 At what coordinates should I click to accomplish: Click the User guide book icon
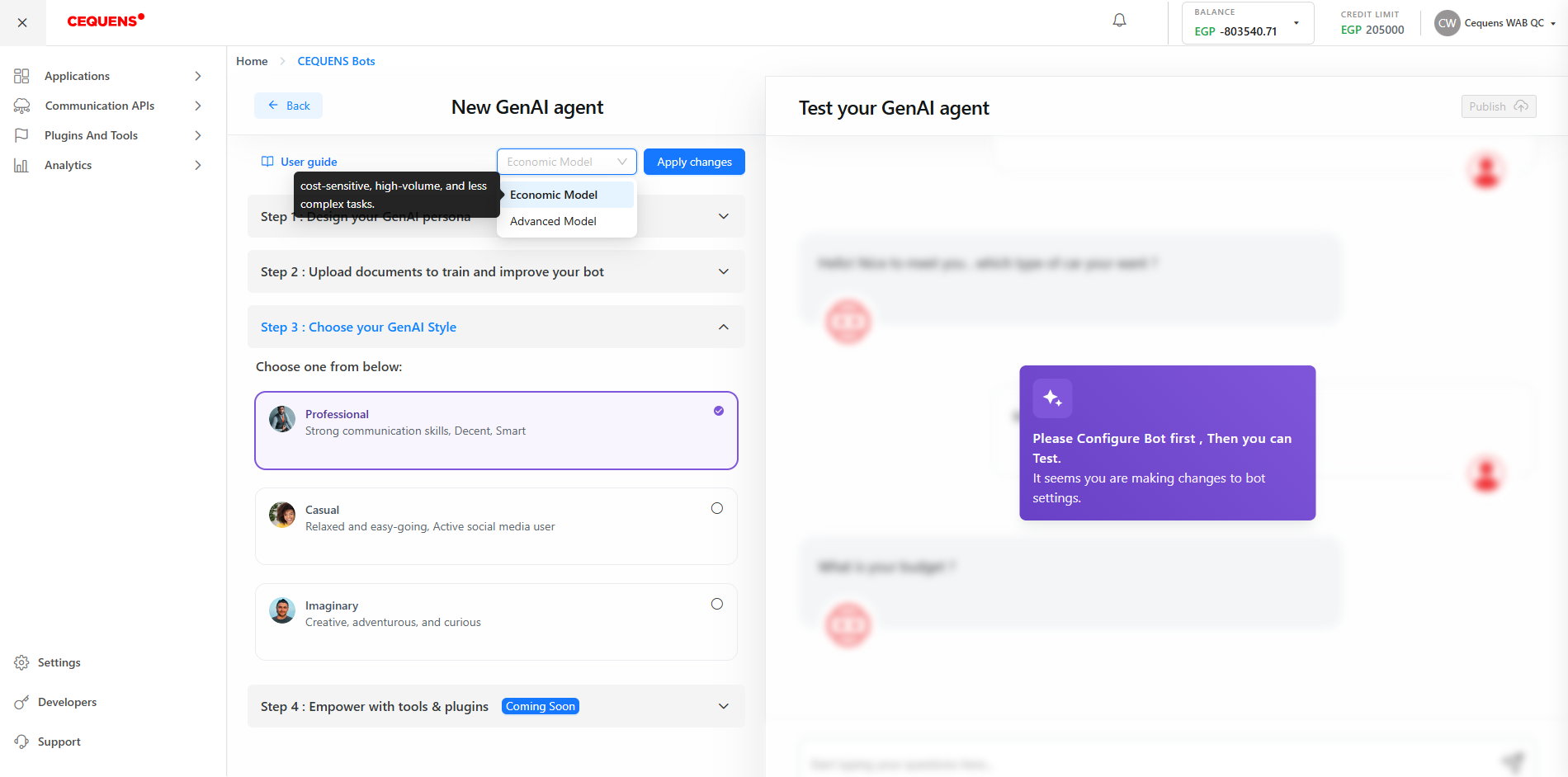click(267, 162)
